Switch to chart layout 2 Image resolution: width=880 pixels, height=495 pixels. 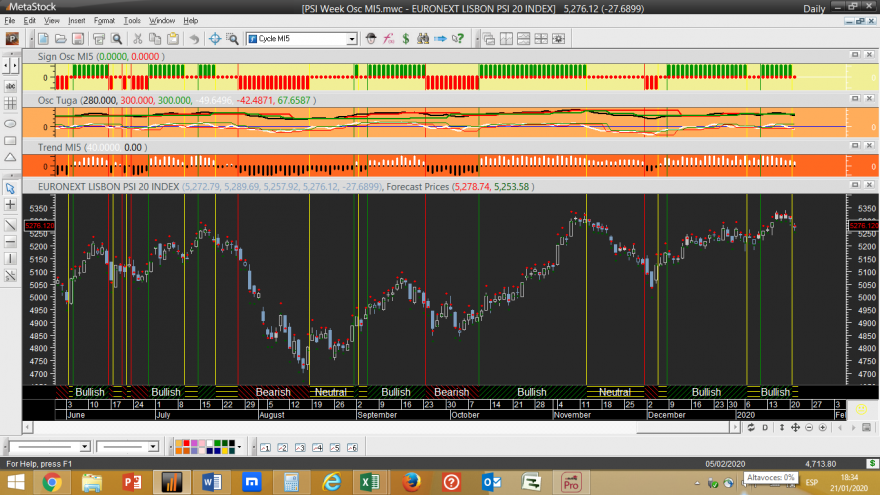click(x=283, y=447)
